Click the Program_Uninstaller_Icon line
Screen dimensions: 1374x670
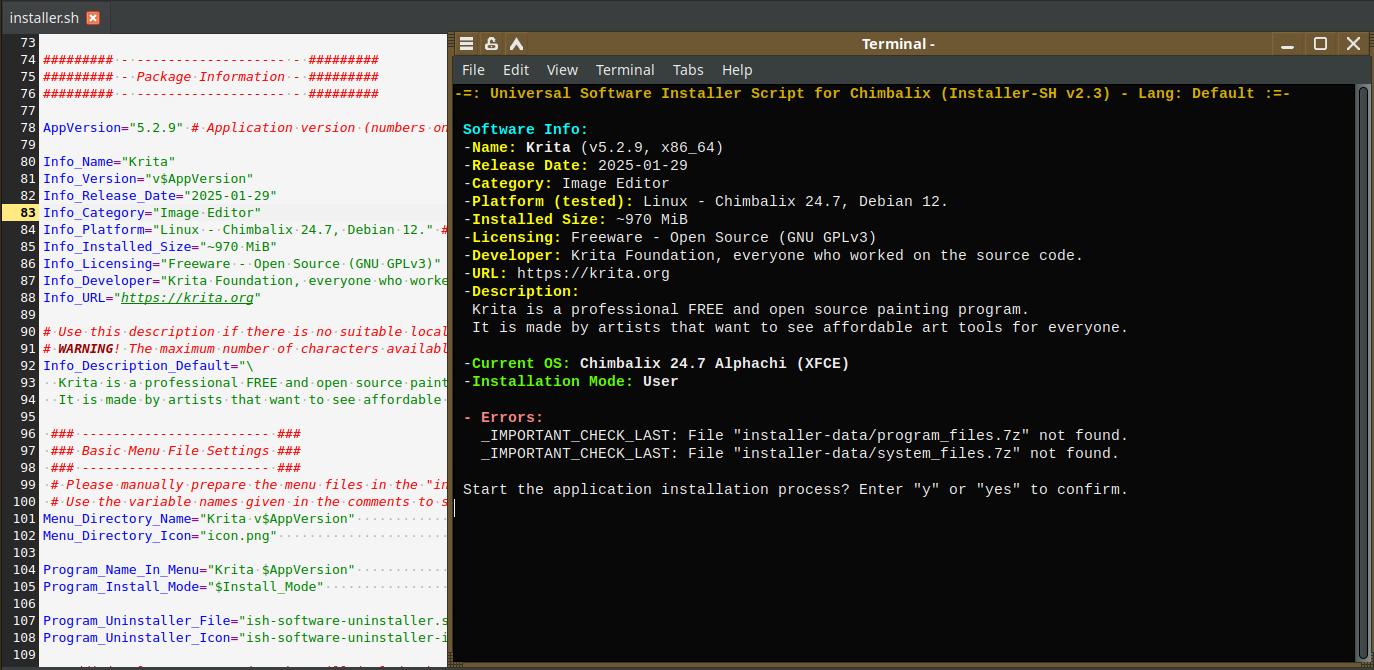[x=245, y=638]
